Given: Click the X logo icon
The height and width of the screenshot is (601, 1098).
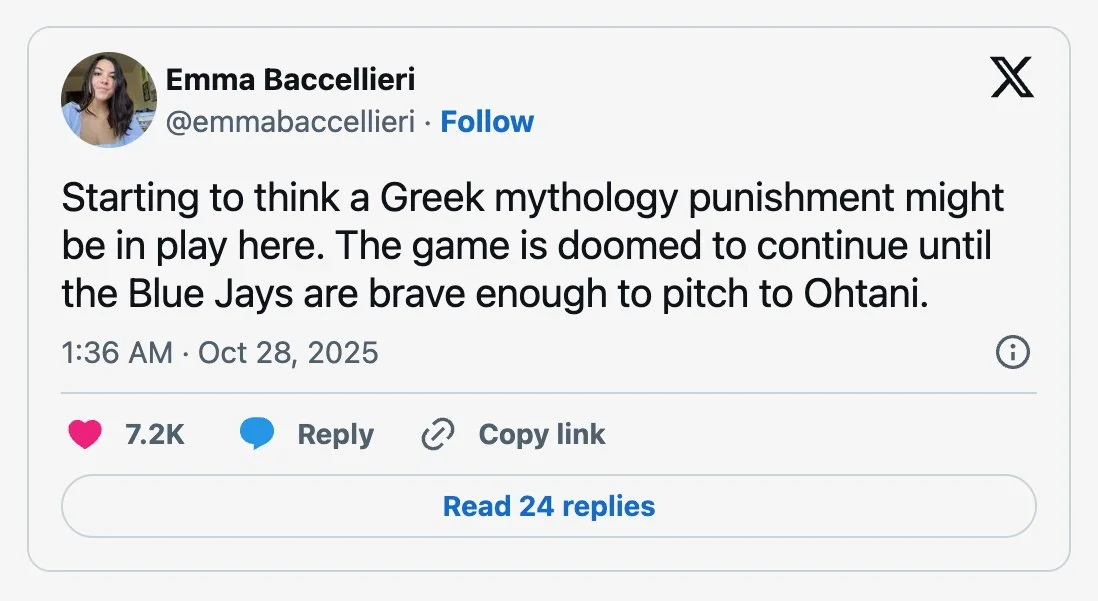Looking at the screenshot, I should click(1012, 78).
